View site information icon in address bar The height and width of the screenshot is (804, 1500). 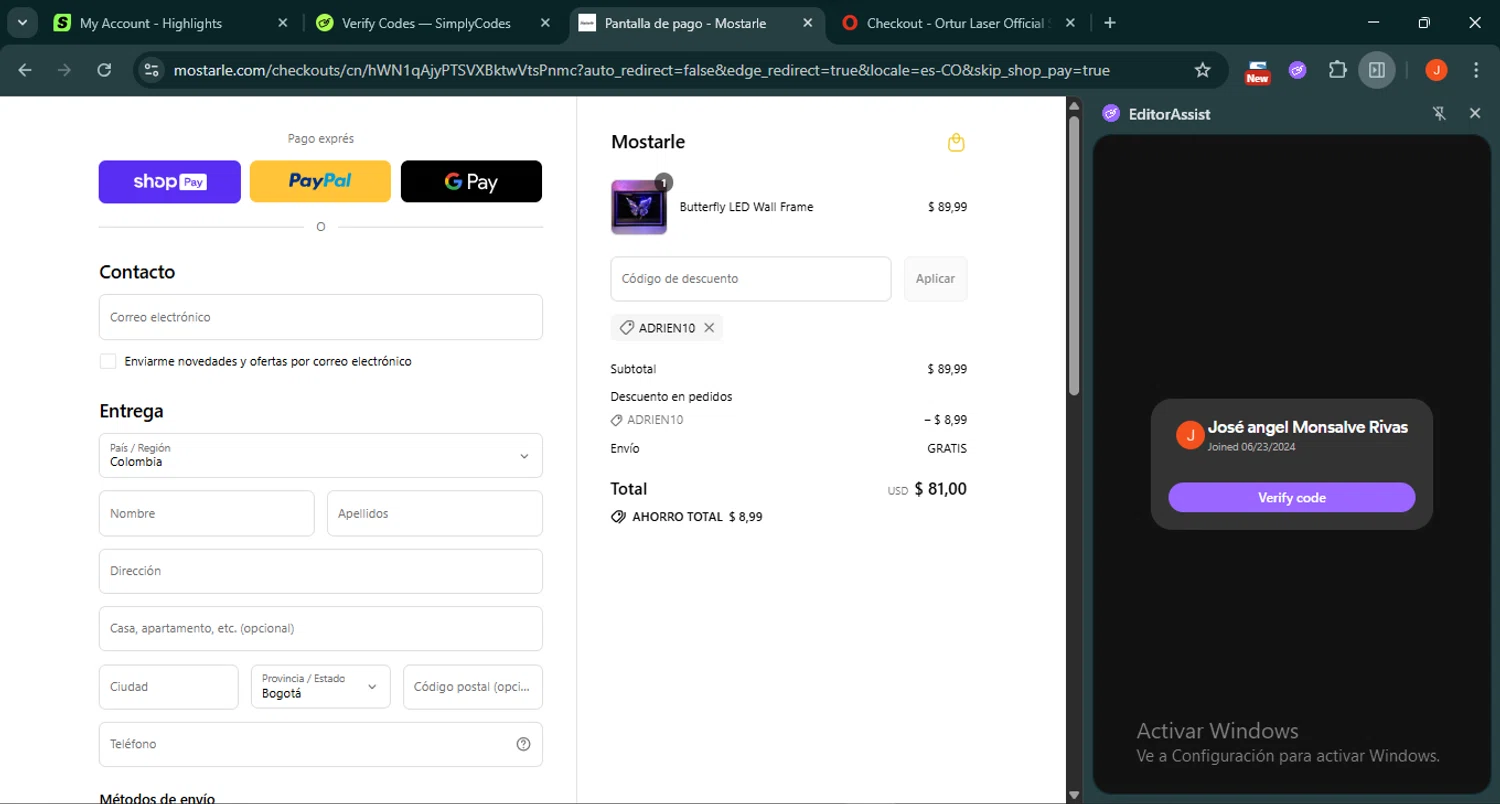pyautogui.click(x=151, y=70)
